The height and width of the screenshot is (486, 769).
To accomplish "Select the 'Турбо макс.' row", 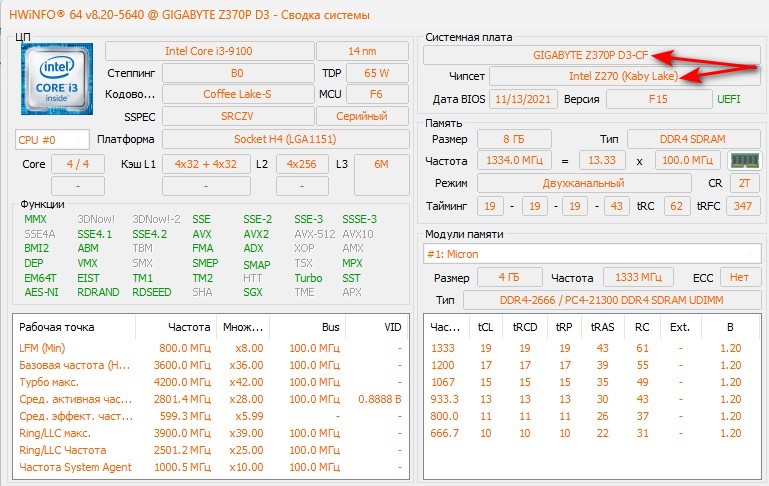I will pos(211,382).
